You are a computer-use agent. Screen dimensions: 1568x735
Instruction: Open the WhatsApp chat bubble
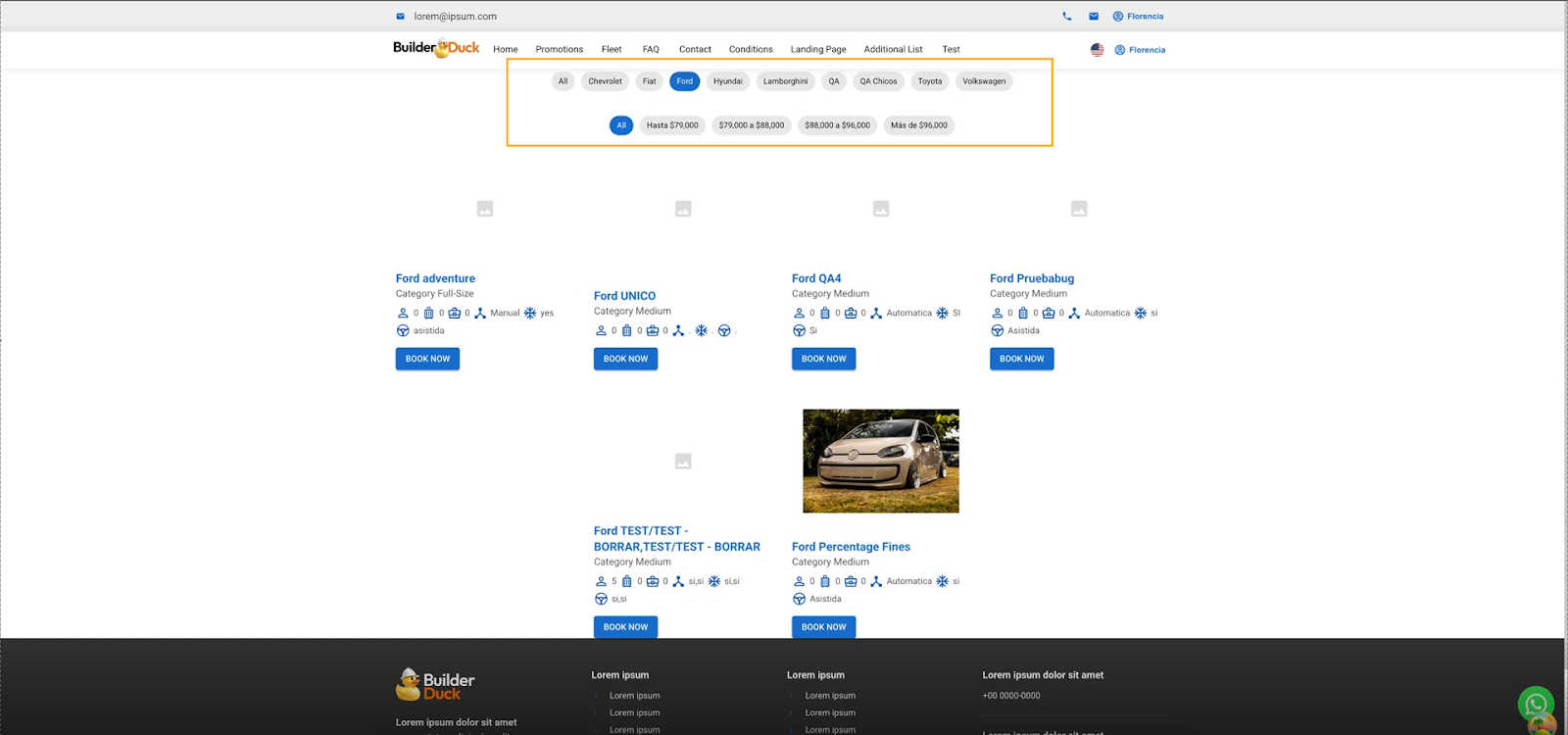click(x=1535, y=704)
